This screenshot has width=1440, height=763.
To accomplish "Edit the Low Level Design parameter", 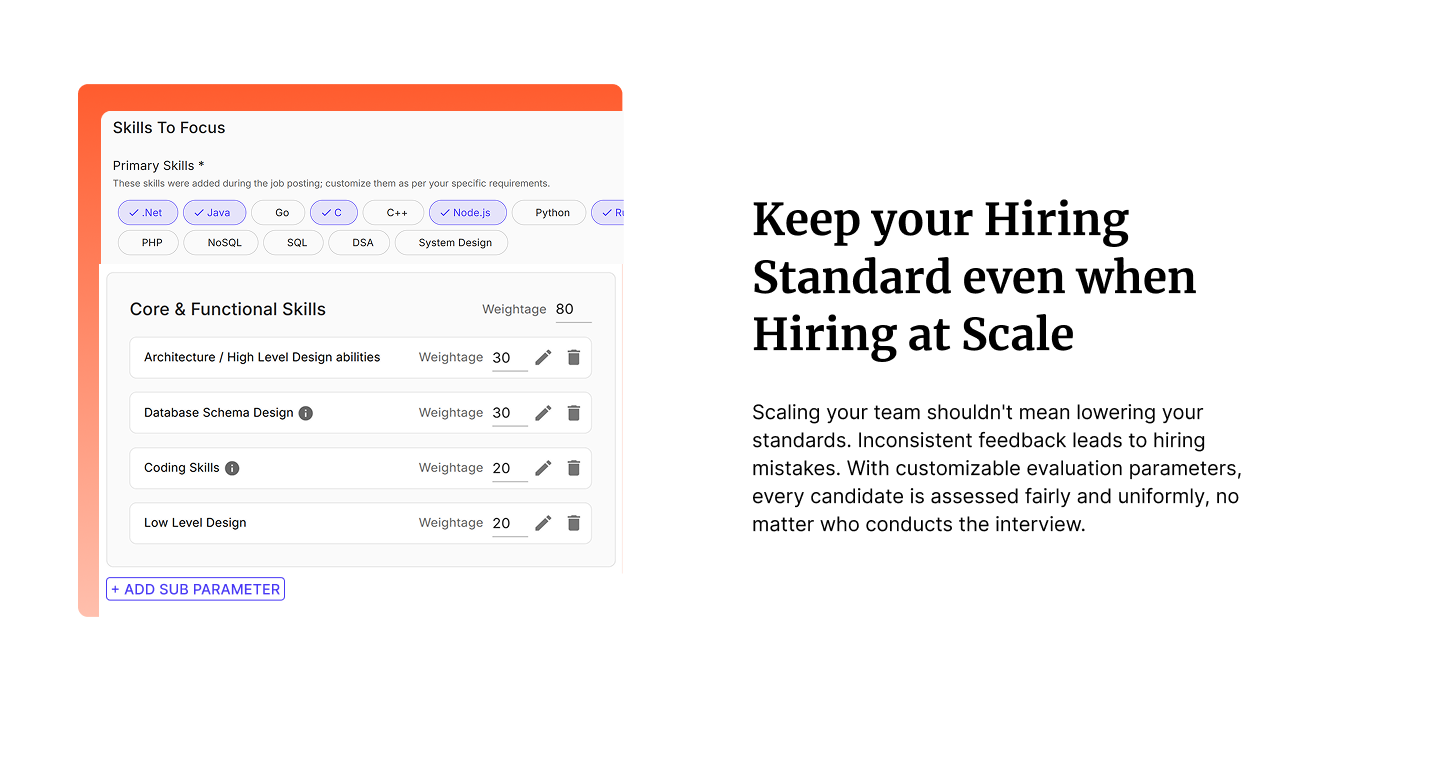I will [x=543, y=522].
